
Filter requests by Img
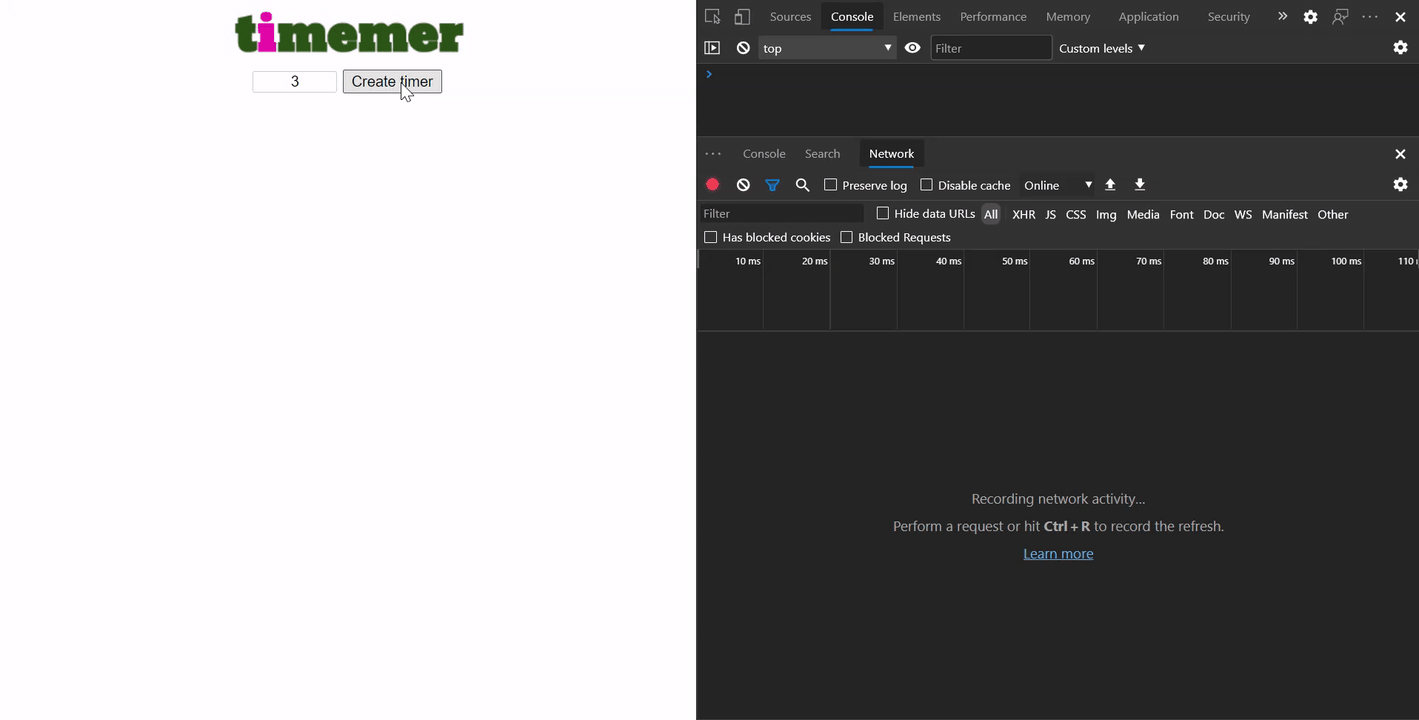1105,214
